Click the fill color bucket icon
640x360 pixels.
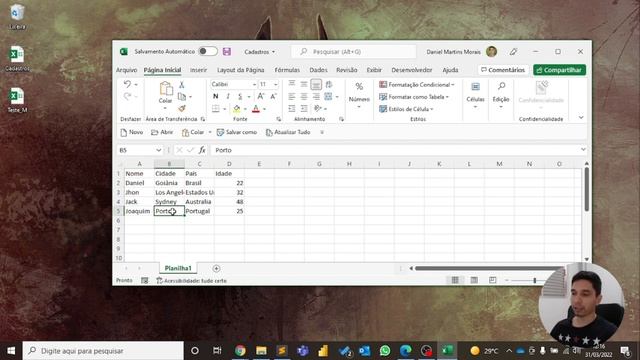(237, 109)
